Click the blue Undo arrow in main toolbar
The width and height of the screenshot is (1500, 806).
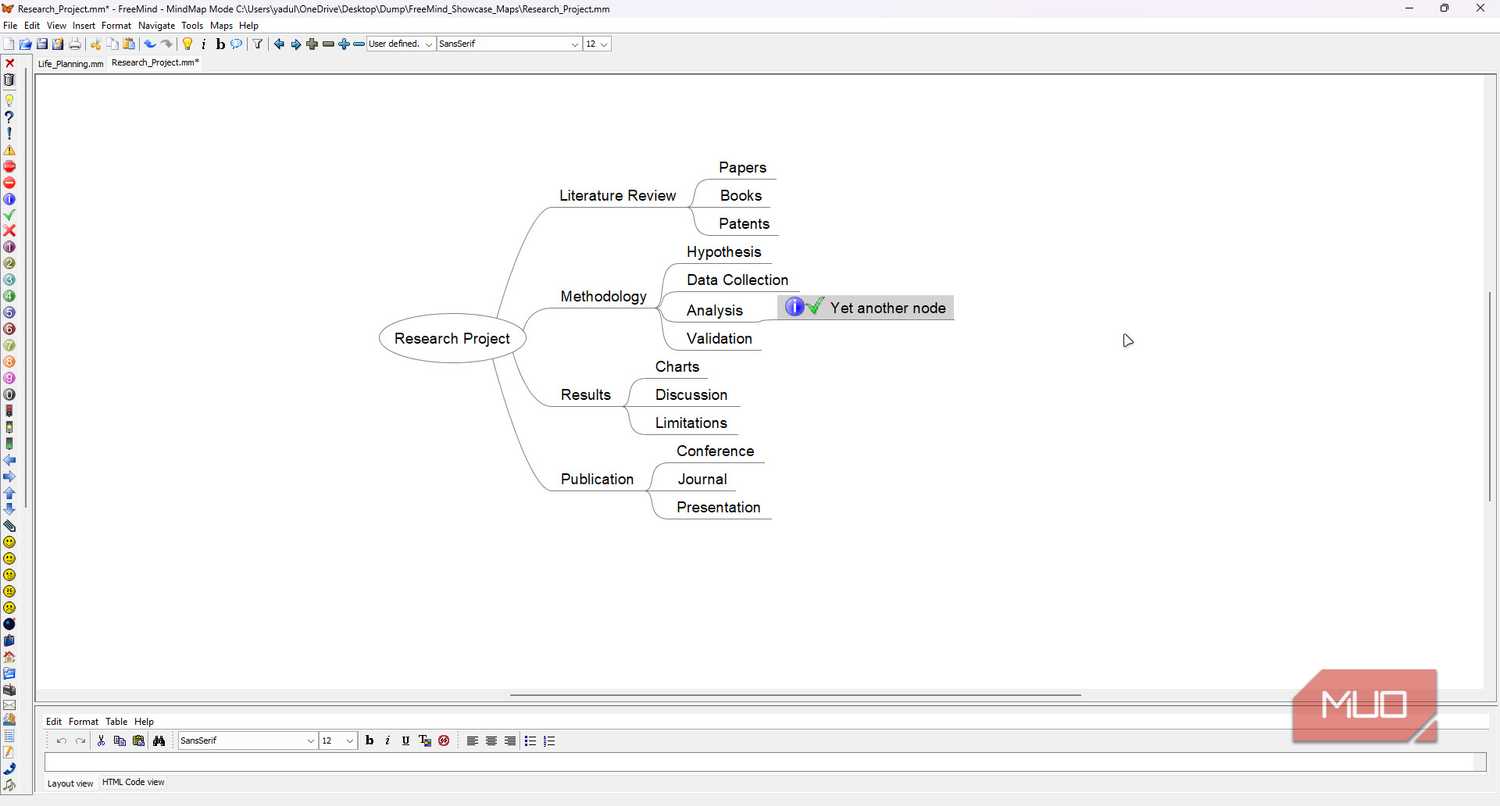150,44
